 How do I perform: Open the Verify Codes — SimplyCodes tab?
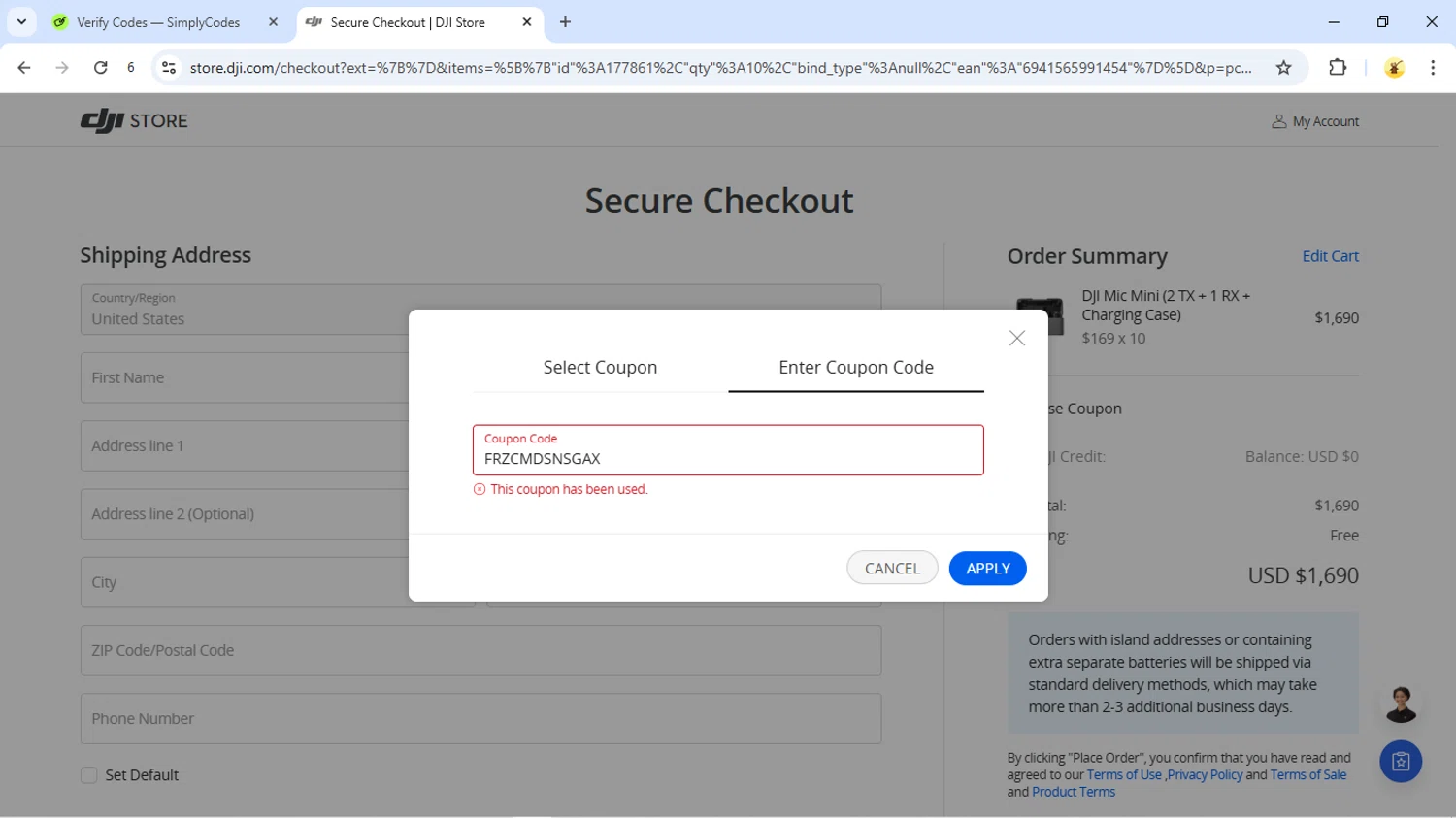pos(158,22)
